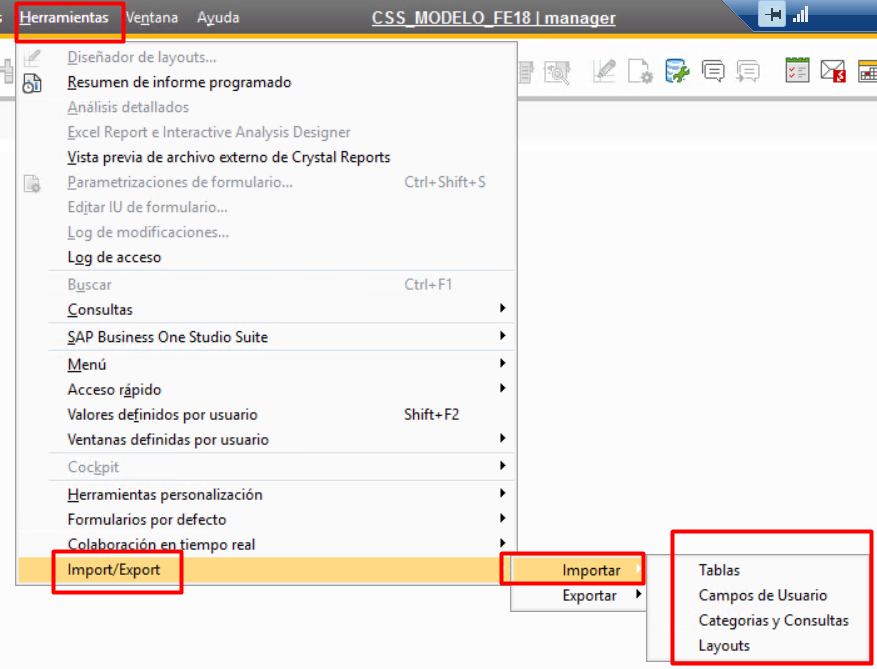The height and width of the screenshot is (669, 877).
Task: Click the forward message bubble icon
Action: [x=747, y=70]
